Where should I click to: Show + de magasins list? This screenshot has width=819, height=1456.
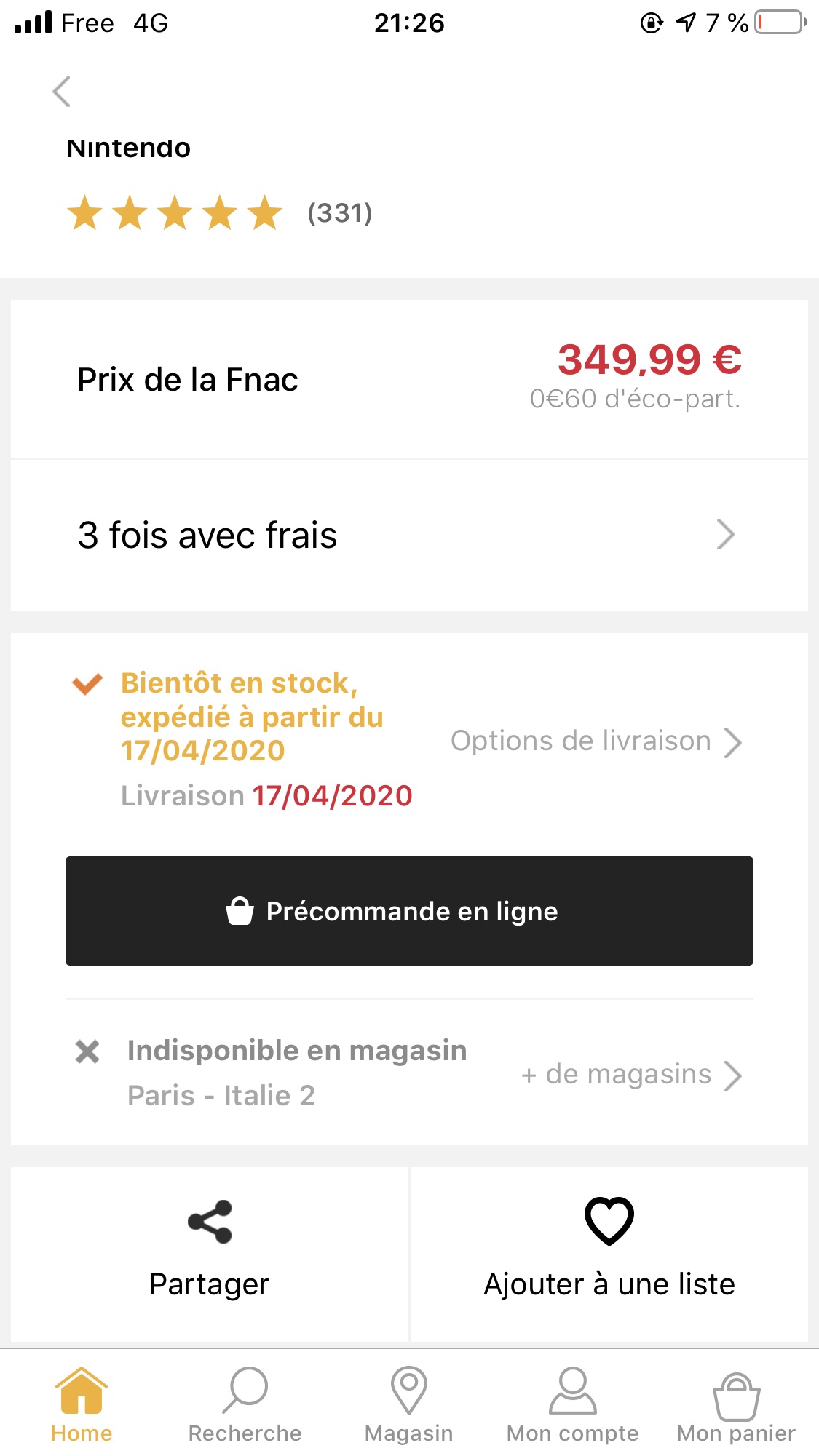point(631,1075)
